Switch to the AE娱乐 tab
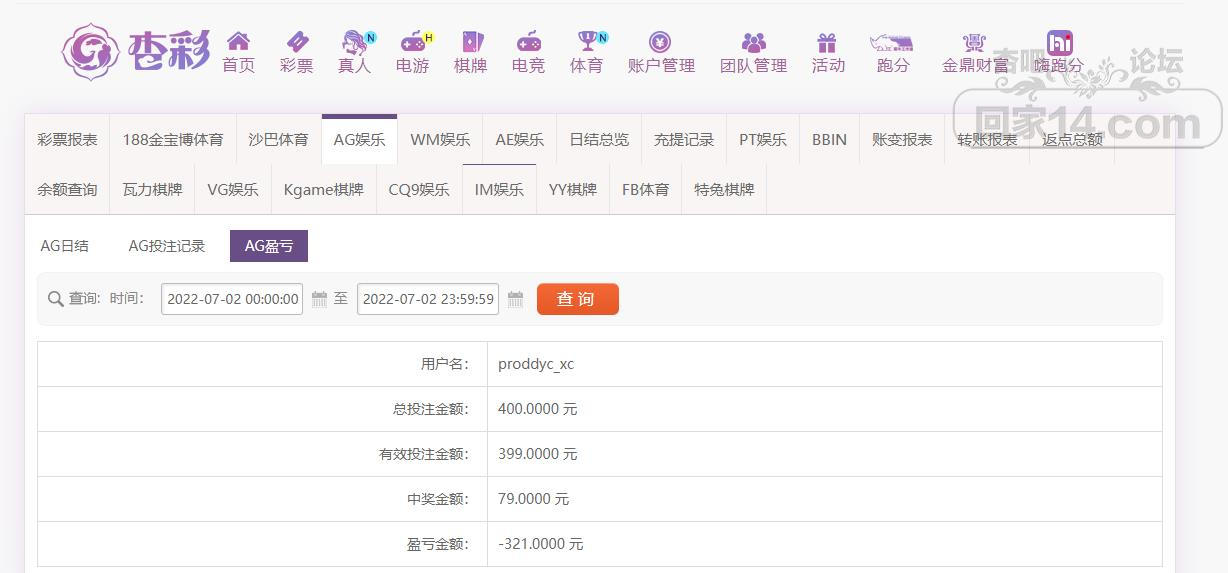Screen dimensions: 1228x573 pos(520,140)
